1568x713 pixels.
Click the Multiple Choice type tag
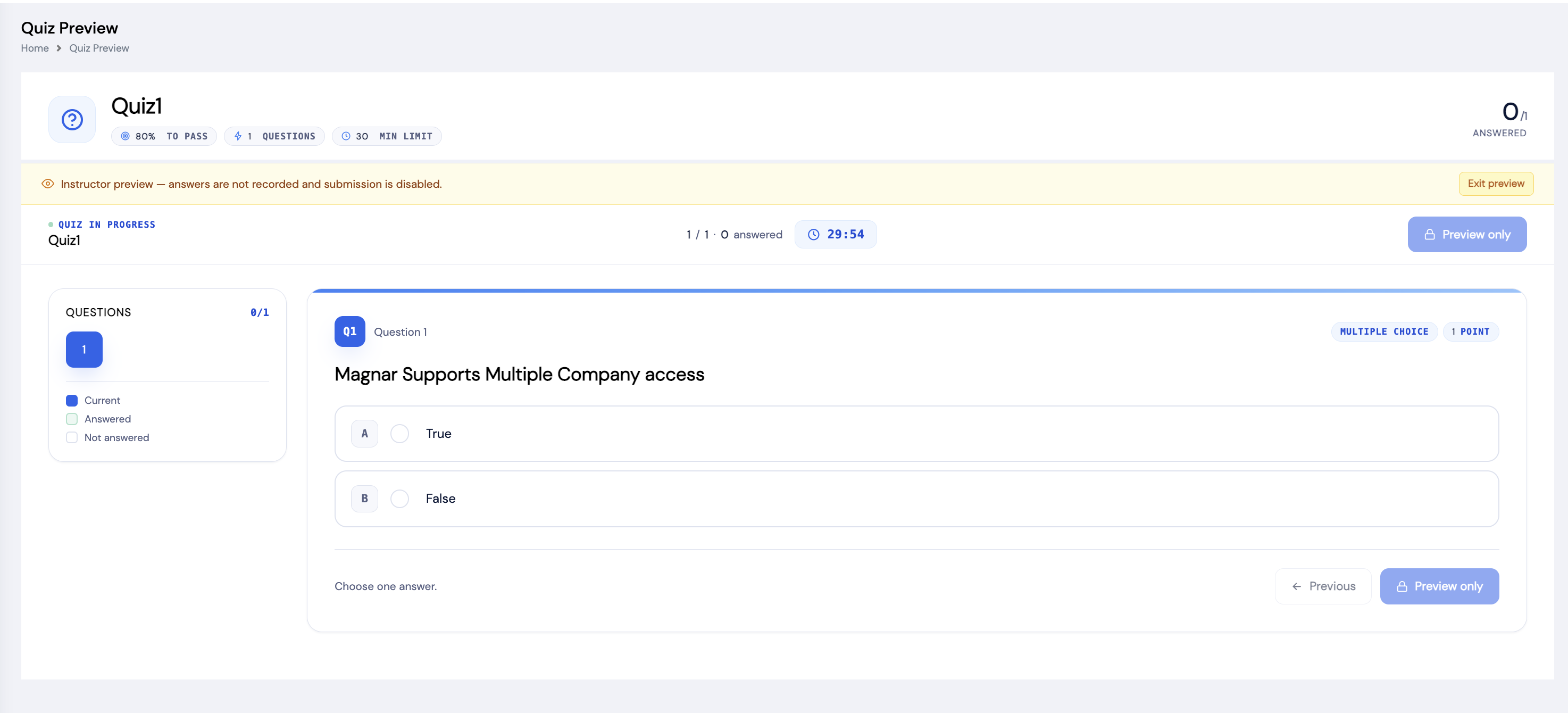(1383, 332)
